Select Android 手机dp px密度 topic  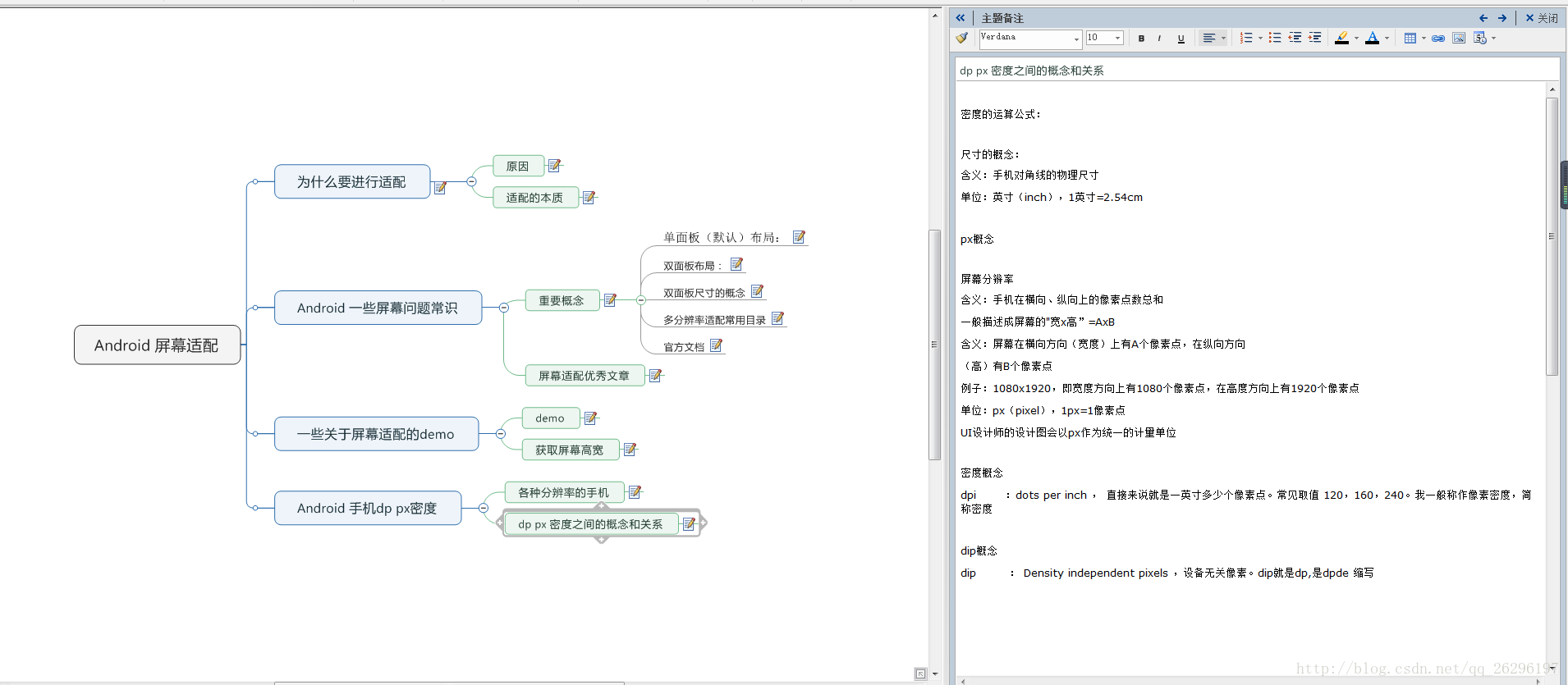coord(367,508)
